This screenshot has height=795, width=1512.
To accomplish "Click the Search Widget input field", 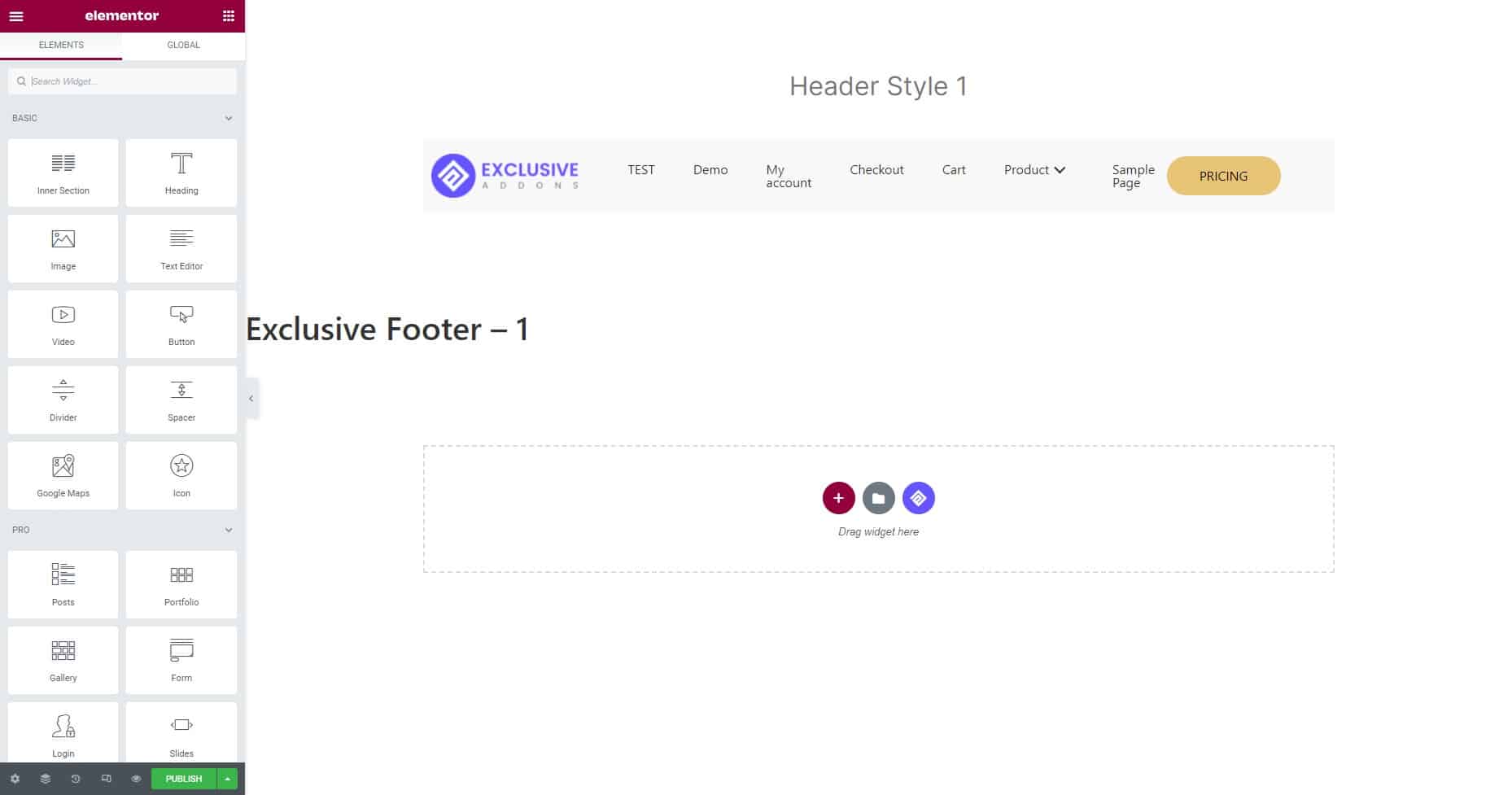I will coord(122,81).
